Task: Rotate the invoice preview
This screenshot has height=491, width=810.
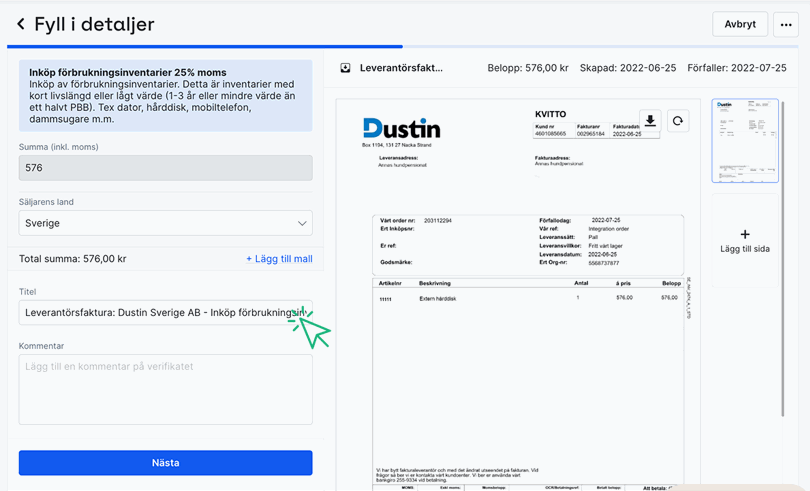Action: (x=677, y=121)
